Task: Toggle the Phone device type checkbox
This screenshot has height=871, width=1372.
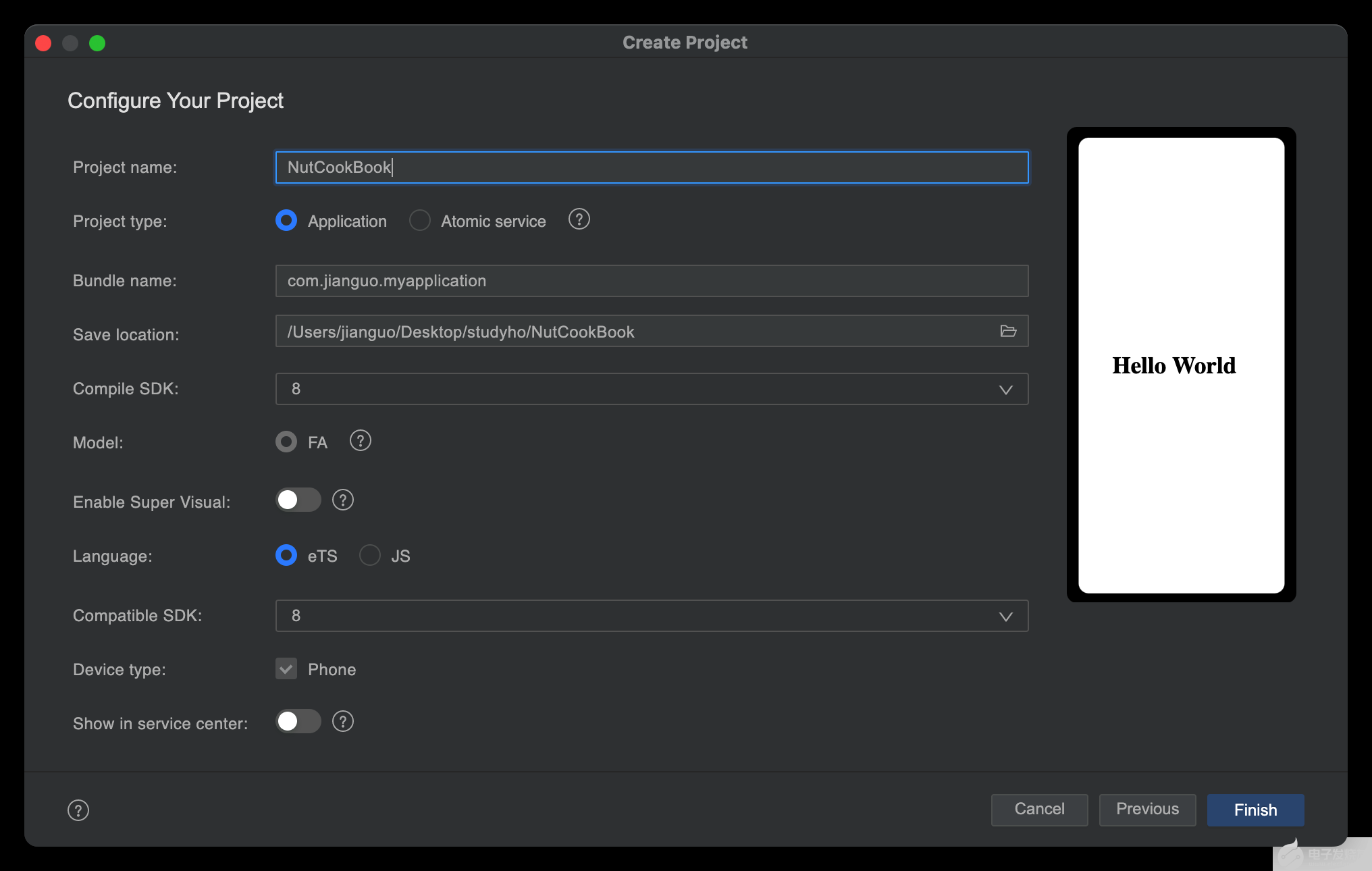Action: (x=286, y=668)
